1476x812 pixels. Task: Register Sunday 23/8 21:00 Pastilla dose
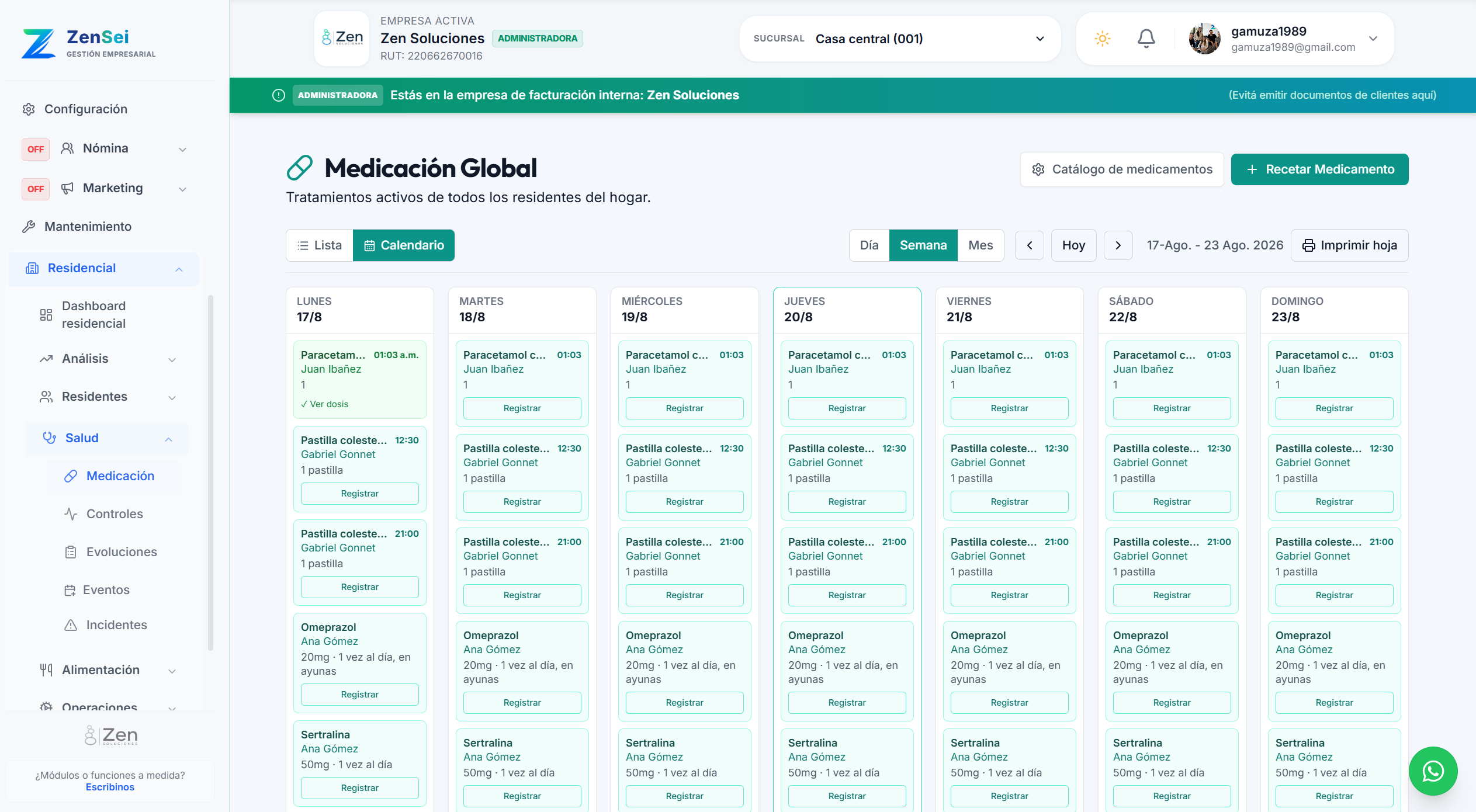(1335, 595)
